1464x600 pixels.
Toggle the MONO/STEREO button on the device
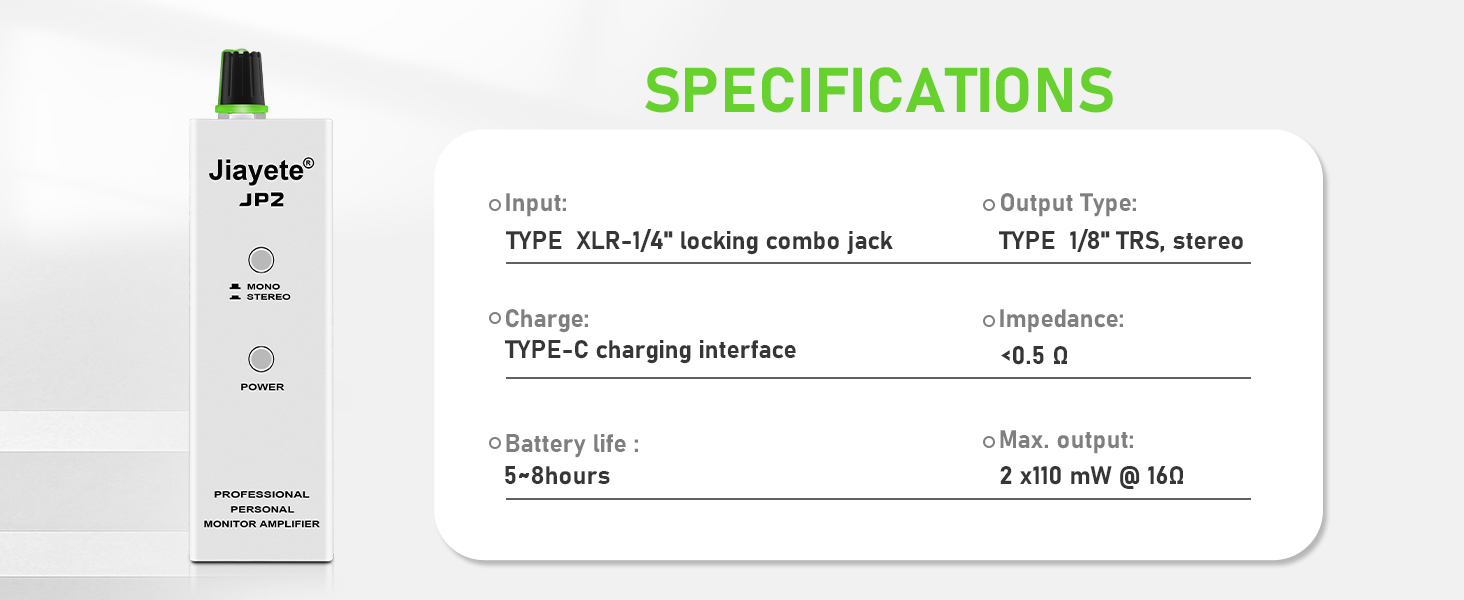click(261, 260)
